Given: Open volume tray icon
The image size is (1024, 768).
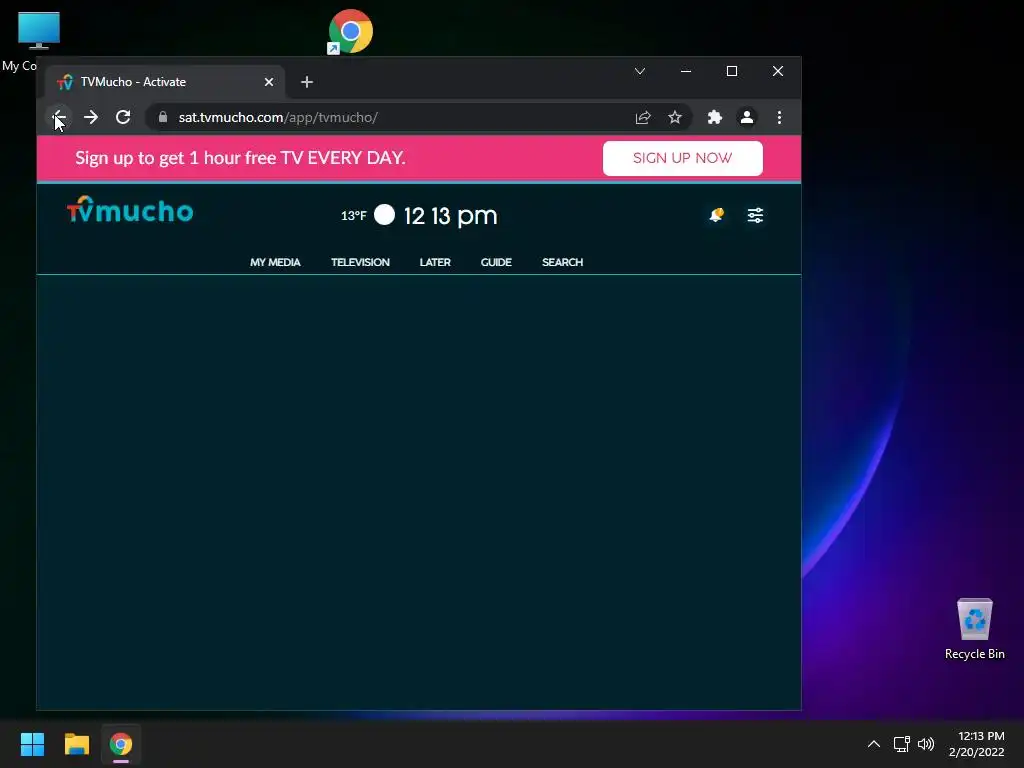Looking at the screenshot, I should pos(926,744).
